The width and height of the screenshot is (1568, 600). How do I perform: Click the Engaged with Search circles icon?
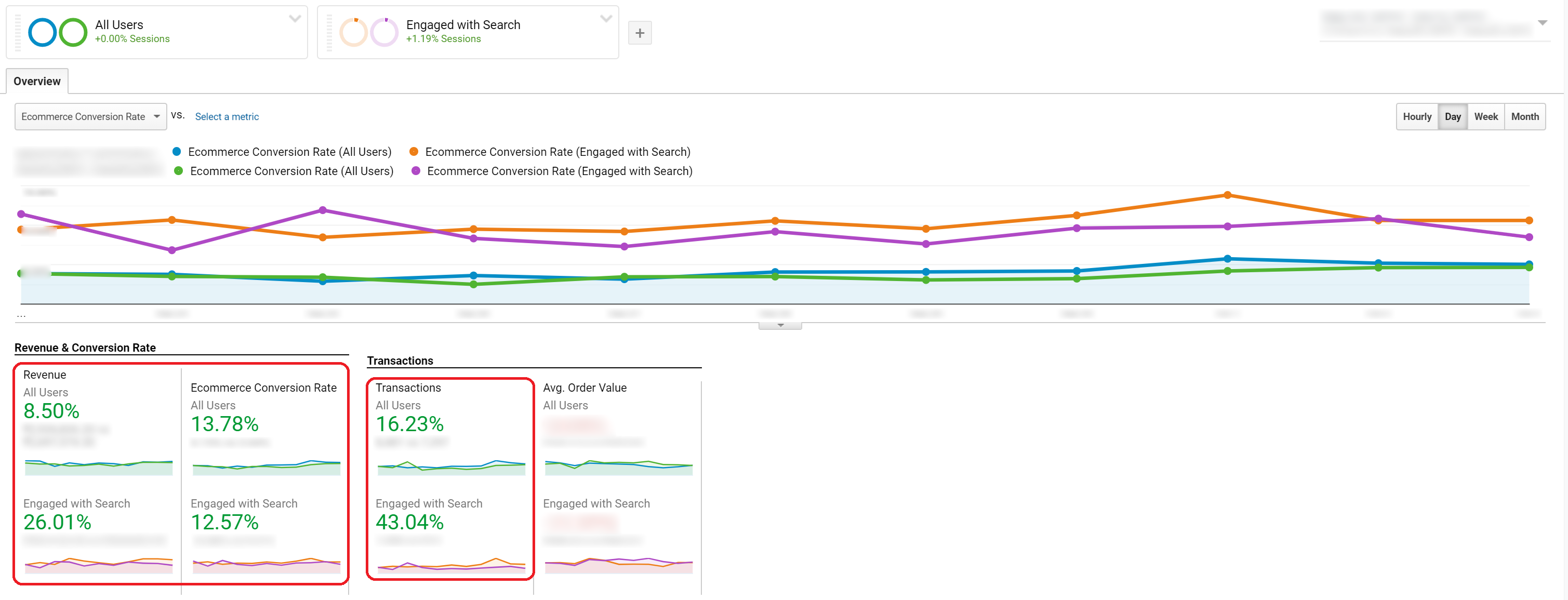[369, 32]
